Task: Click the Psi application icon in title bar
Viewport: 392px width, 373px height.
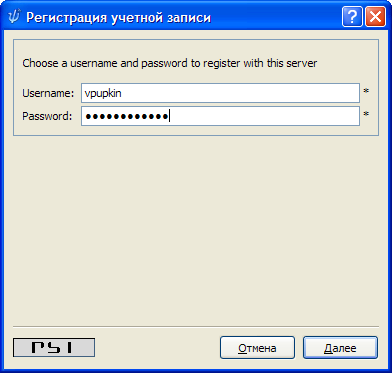Action: [14, 17]
